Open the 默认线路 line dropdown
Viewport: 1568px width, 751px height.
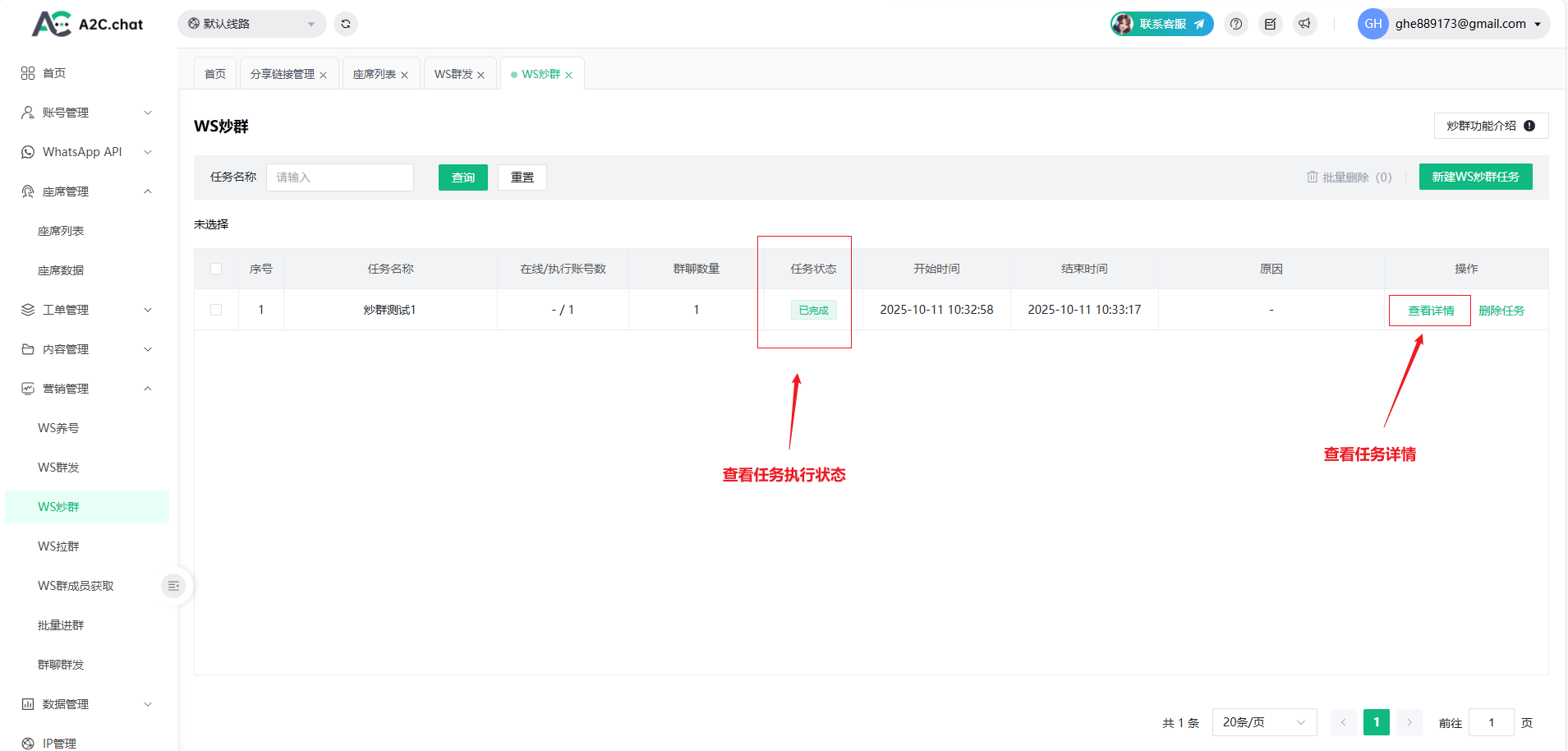[251, 24]
